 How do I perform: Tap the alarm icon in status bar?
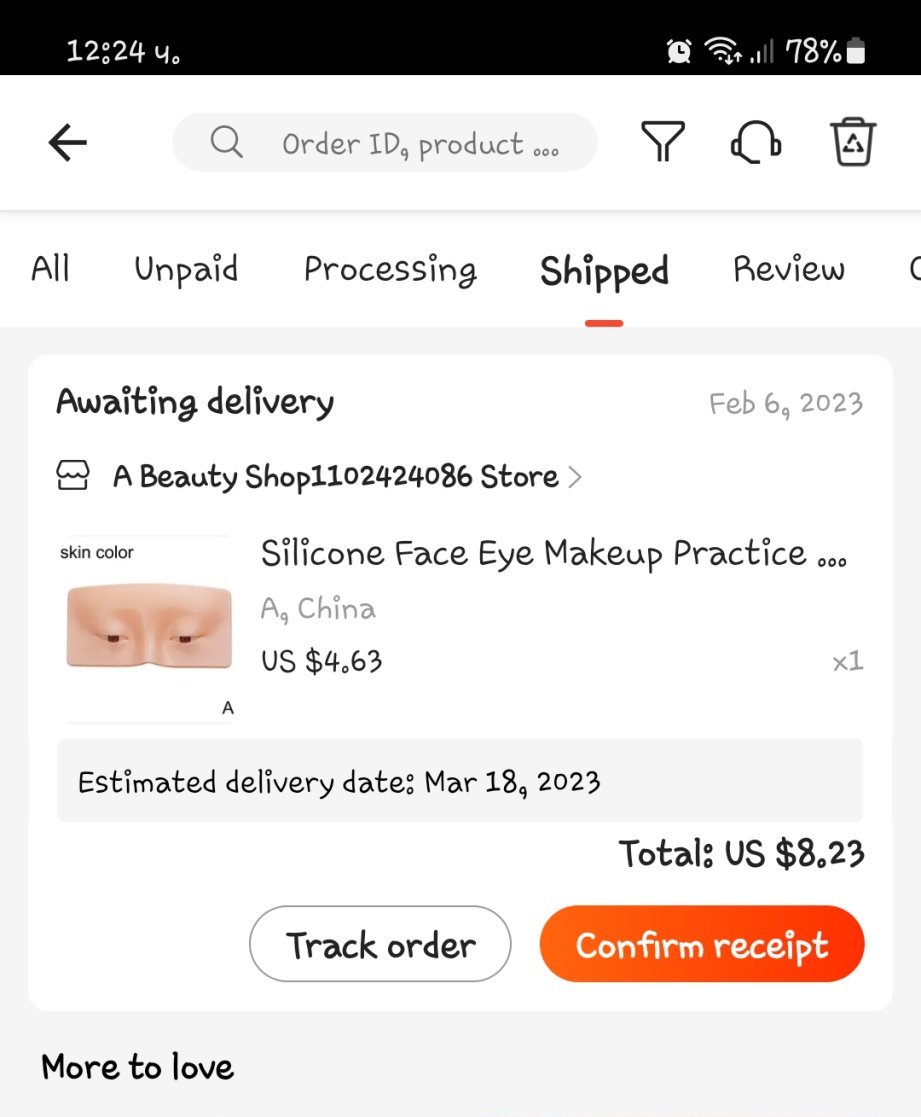point(680,51)
